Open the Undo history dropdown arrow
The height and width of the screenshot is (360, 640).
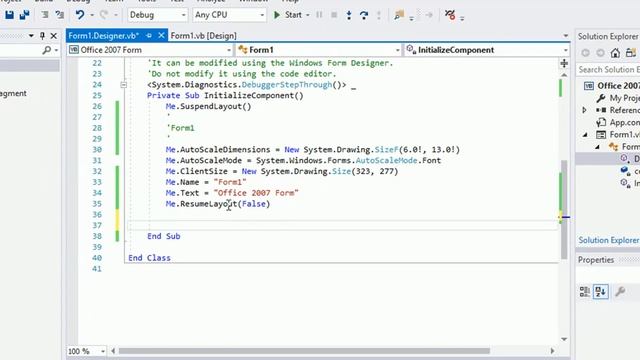(x=92, y=15)
